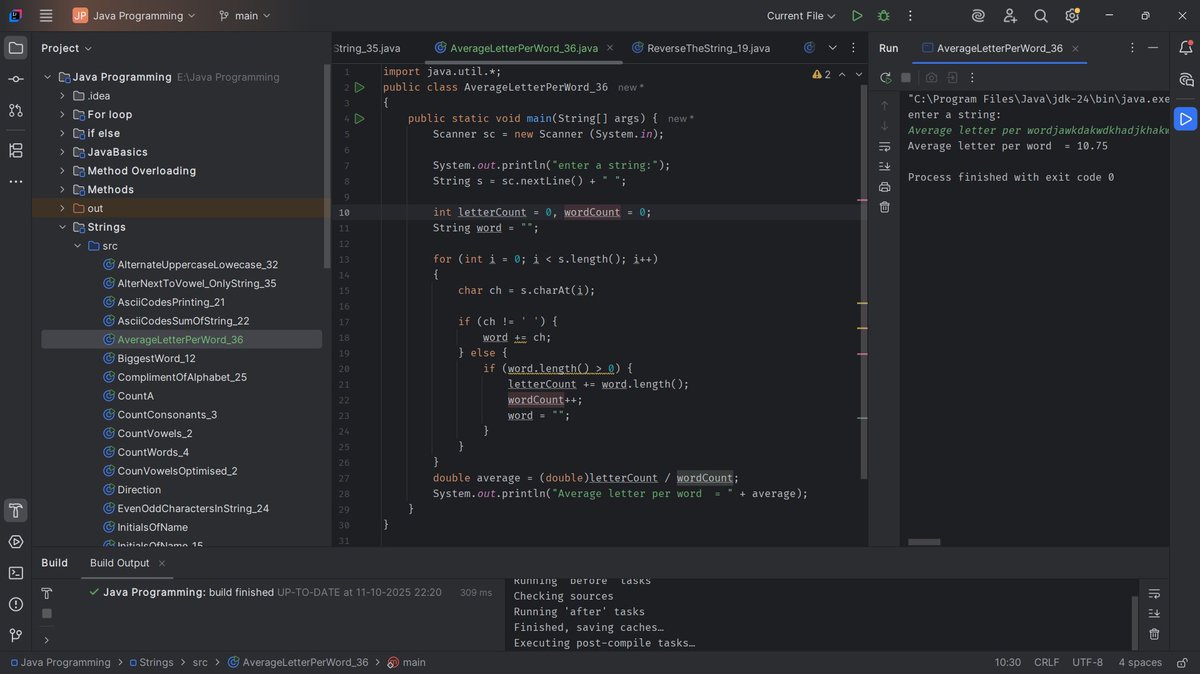
Task: Open the Git tool window icon
Action: (16, 635)
